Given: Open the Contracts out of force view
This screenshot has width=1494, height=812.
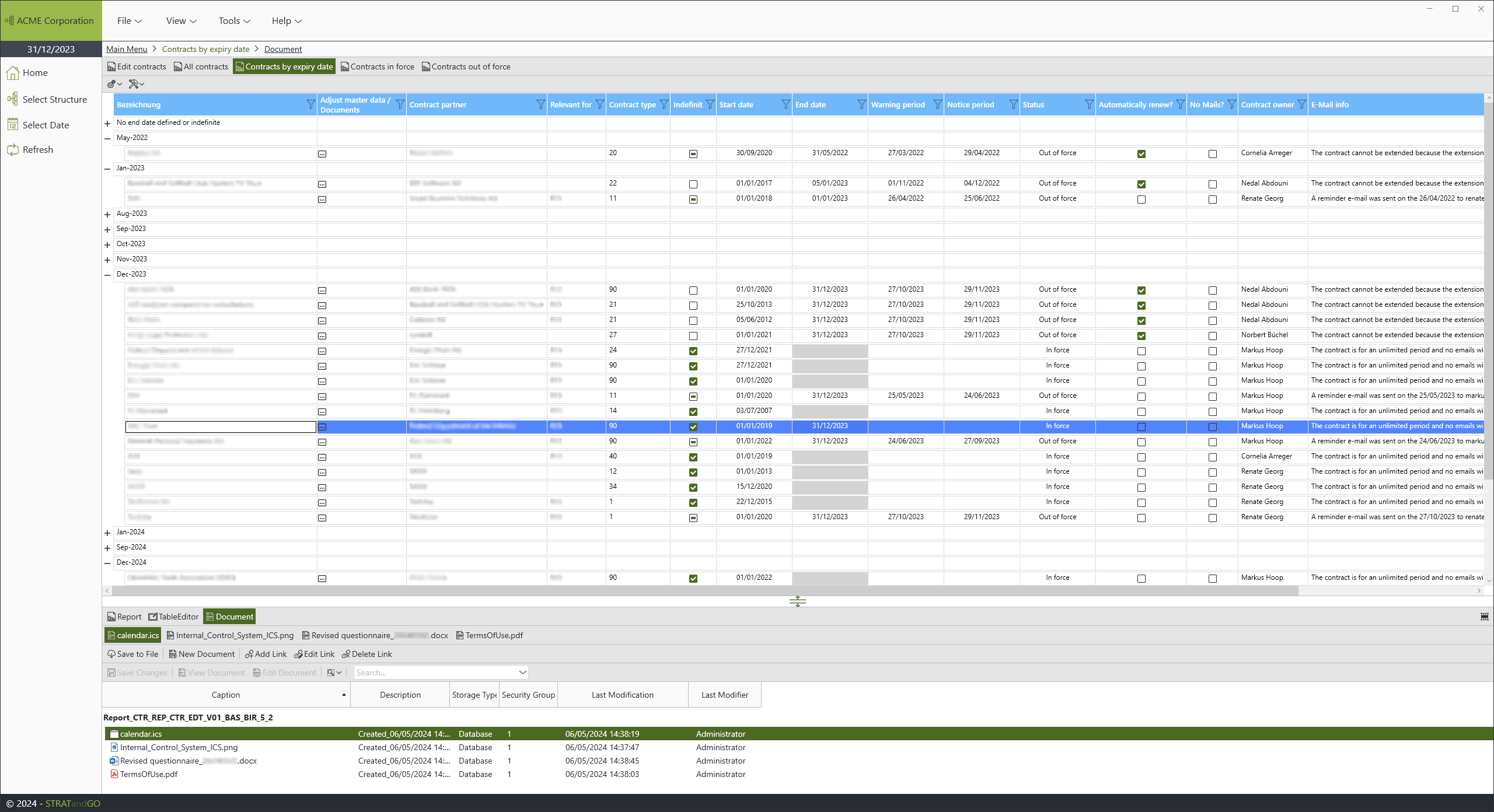Looking at the screenshot, I should tap(466, 66).
